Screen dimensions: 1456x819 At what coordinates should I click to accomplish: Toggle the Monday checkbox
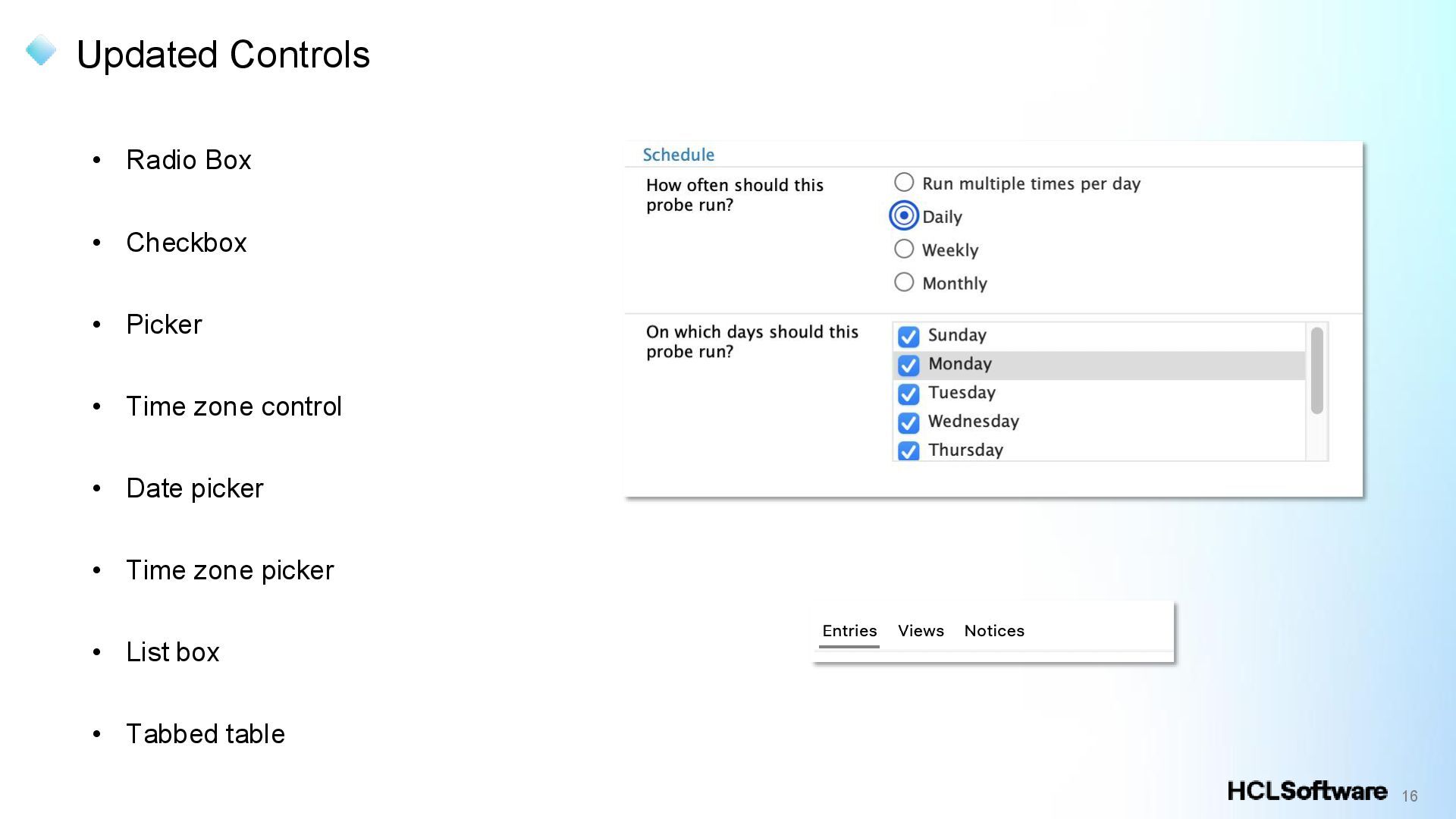pyautogui.click(x=908, y=365)
